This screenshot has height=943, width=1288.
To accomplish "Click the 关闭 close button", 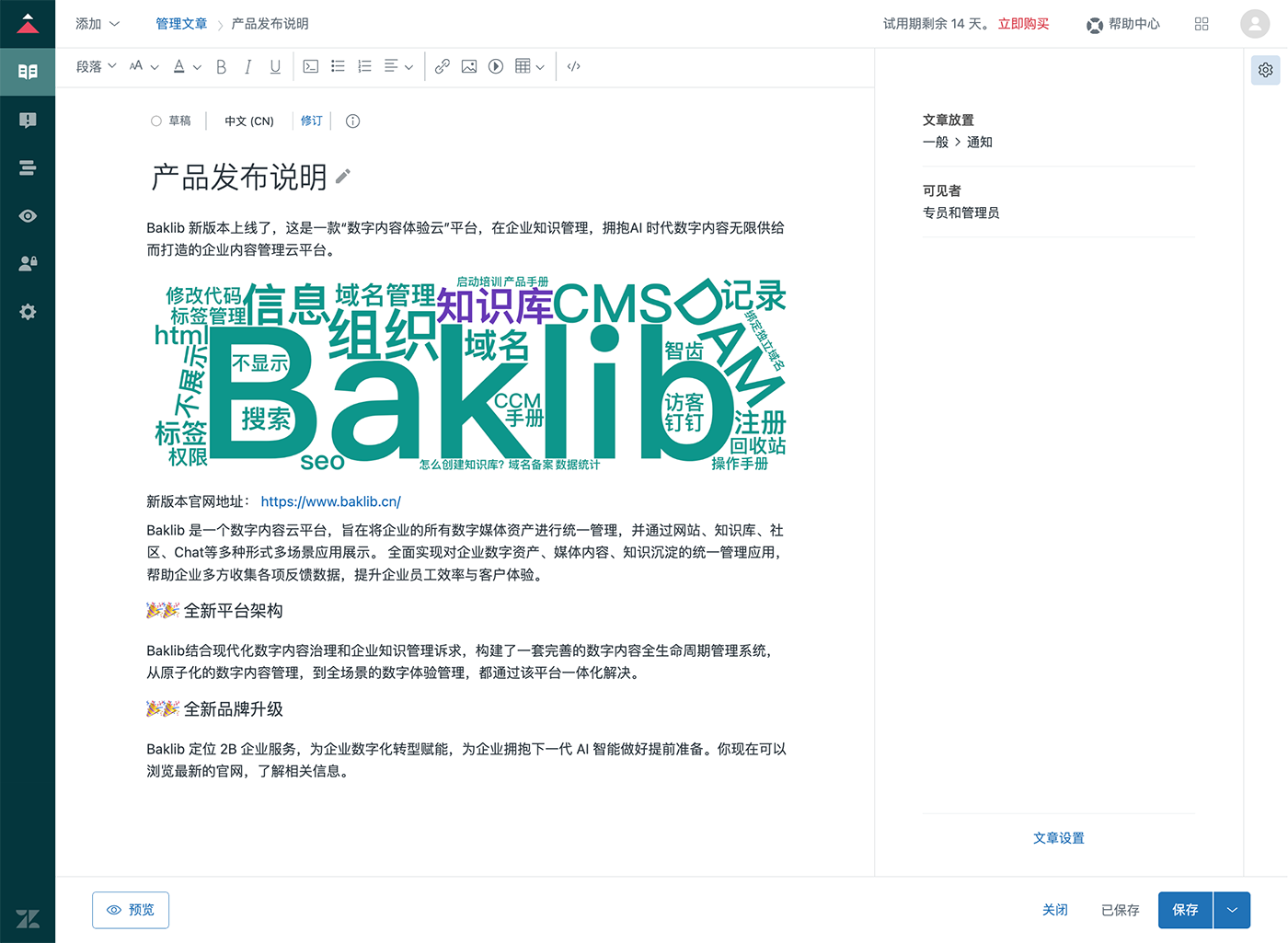I will (x=1055, y=910).
